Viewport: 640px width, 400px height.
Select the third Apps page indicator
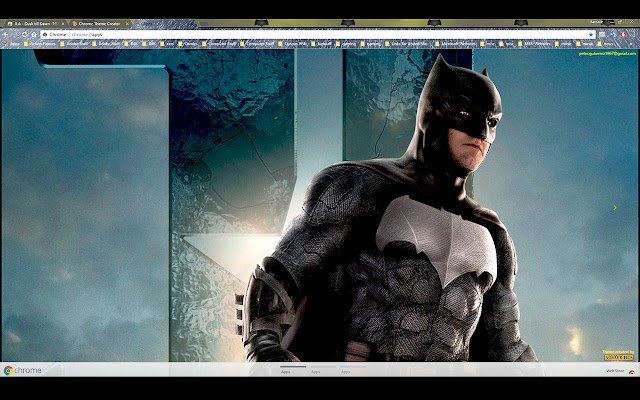[346, 371]
